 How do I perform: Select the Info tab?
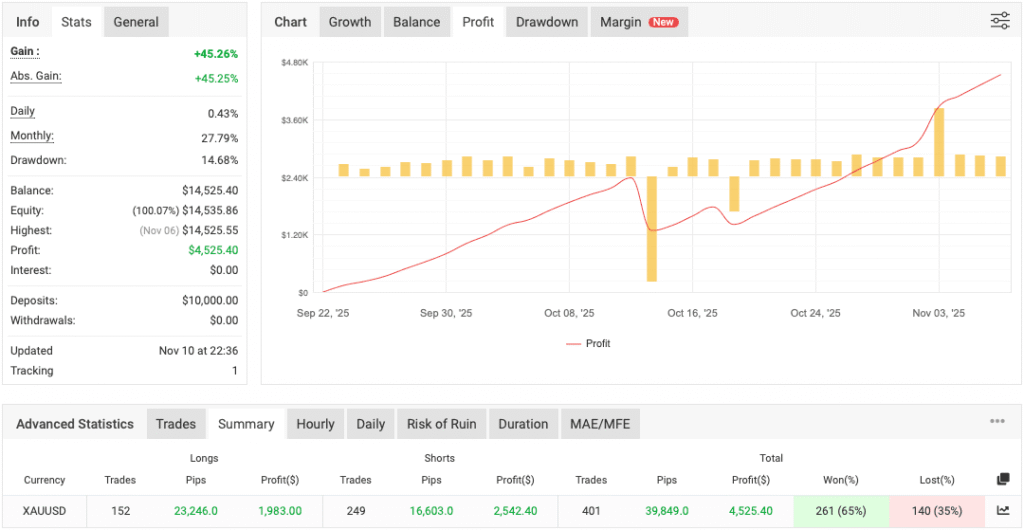28,22
